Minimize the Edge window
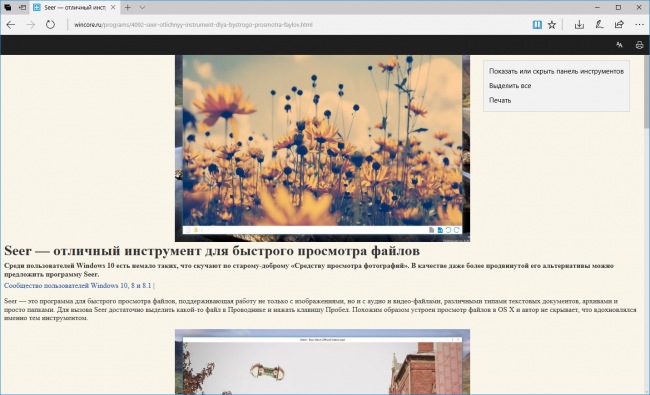 pos(597,7)
